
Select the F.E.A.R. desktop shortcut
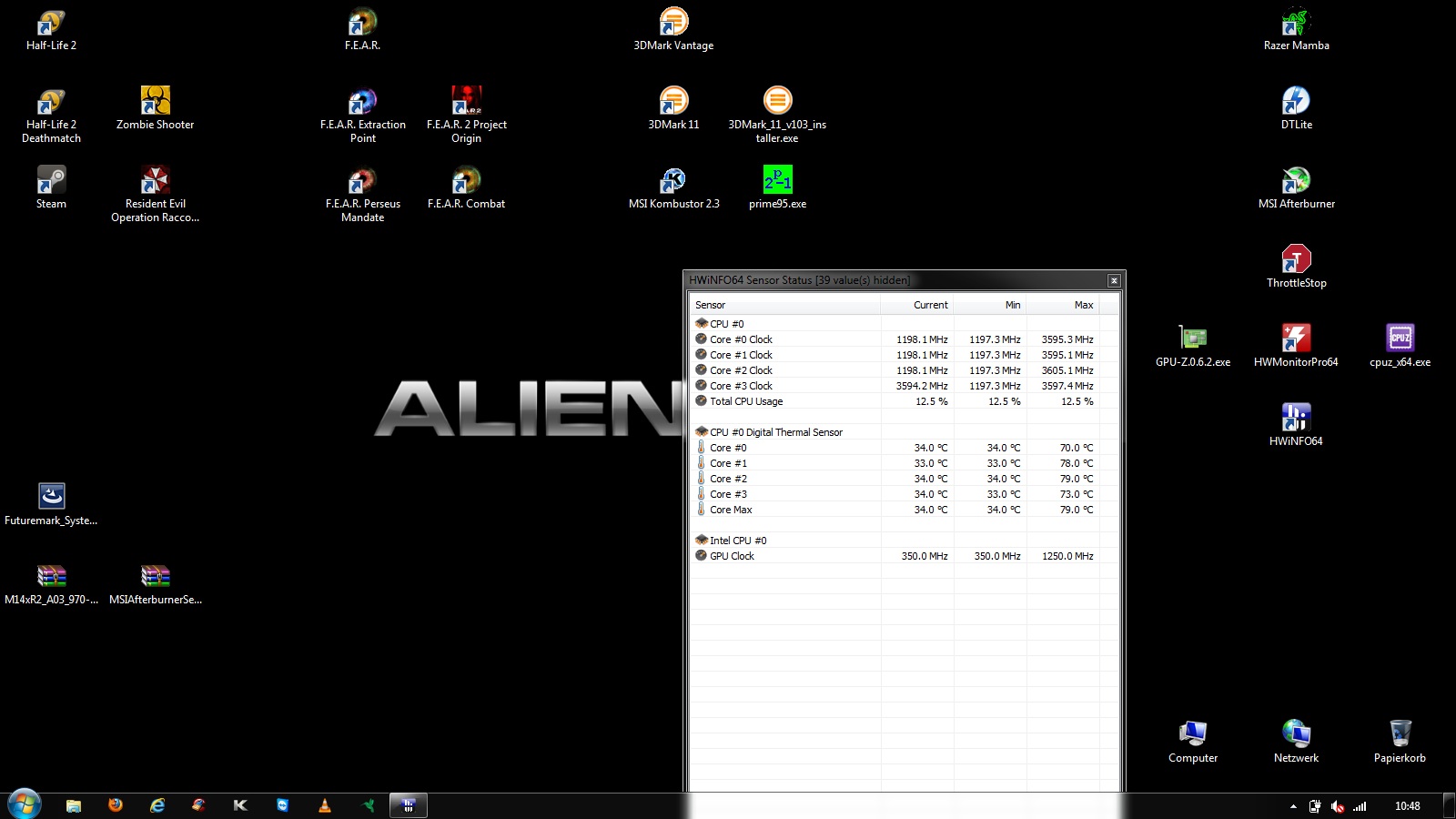pyautogui.click(x=362, y=30)
